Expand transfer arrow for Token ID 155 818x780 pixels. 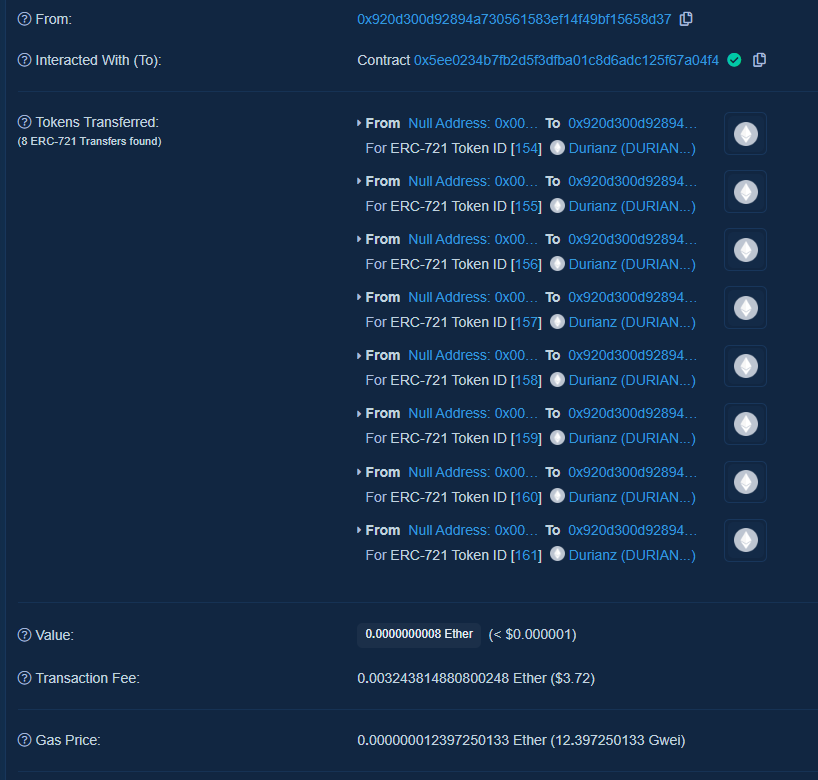(x=359, y=181)
